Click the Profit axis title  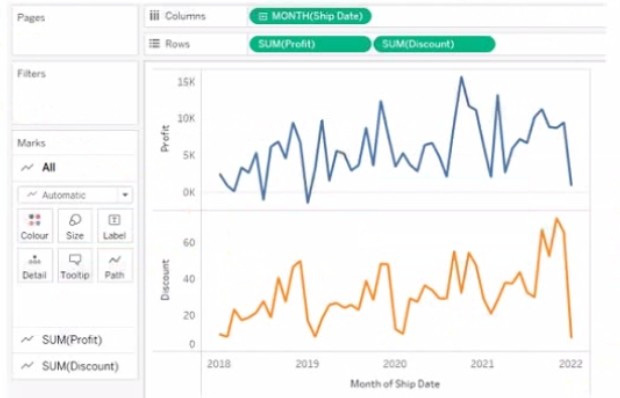pyautogui.click(x=165, y=138)
